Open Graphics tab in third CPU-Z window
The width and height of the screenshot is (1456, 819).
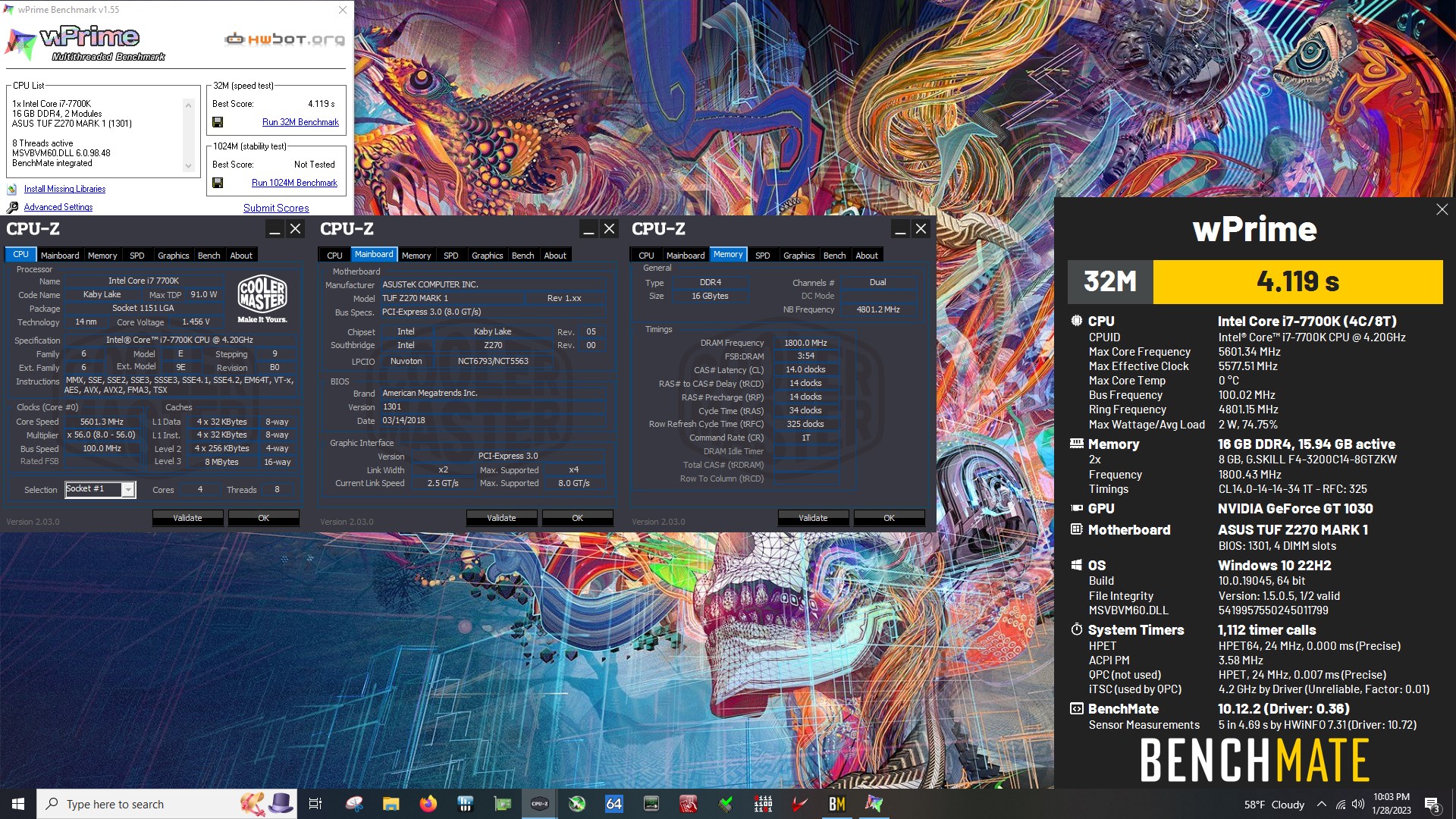point(799,256)
